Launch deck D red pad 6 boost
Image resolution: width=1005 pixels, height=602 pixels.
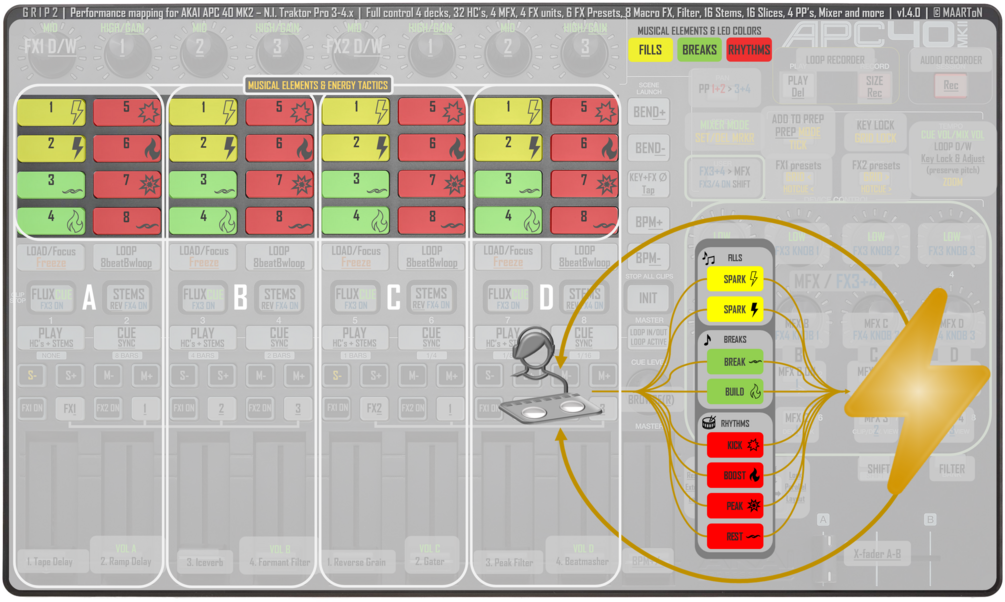click(584, 148)
